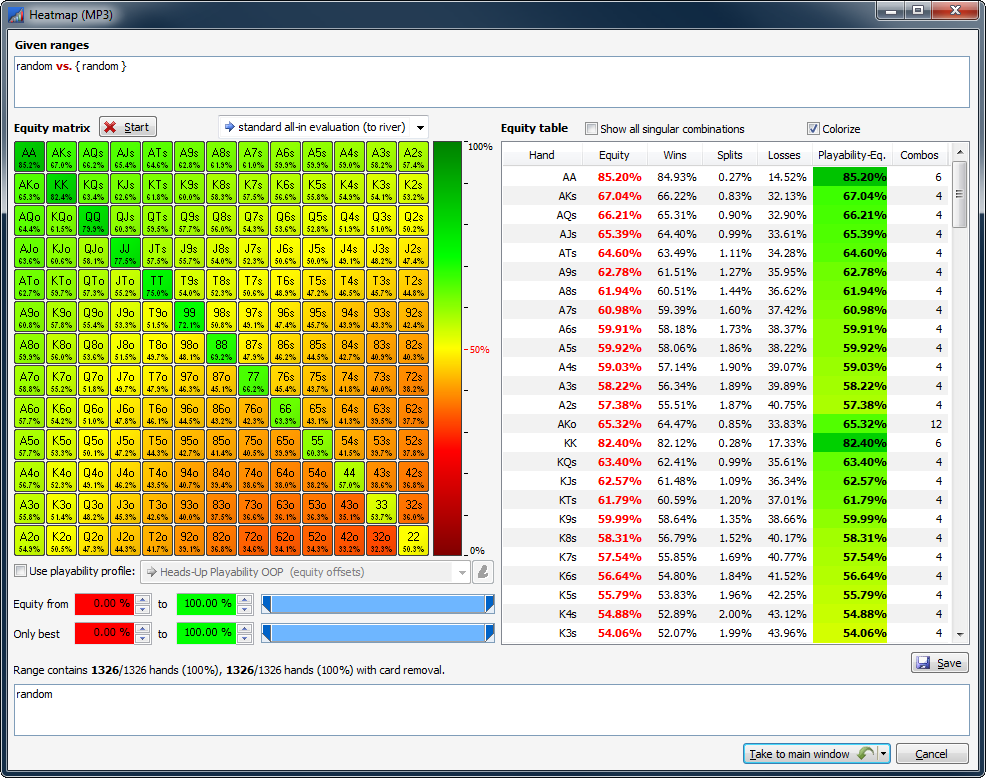
Task: Click the Equity from range slider
Action: pyautogui.click(x=378, y=604)
